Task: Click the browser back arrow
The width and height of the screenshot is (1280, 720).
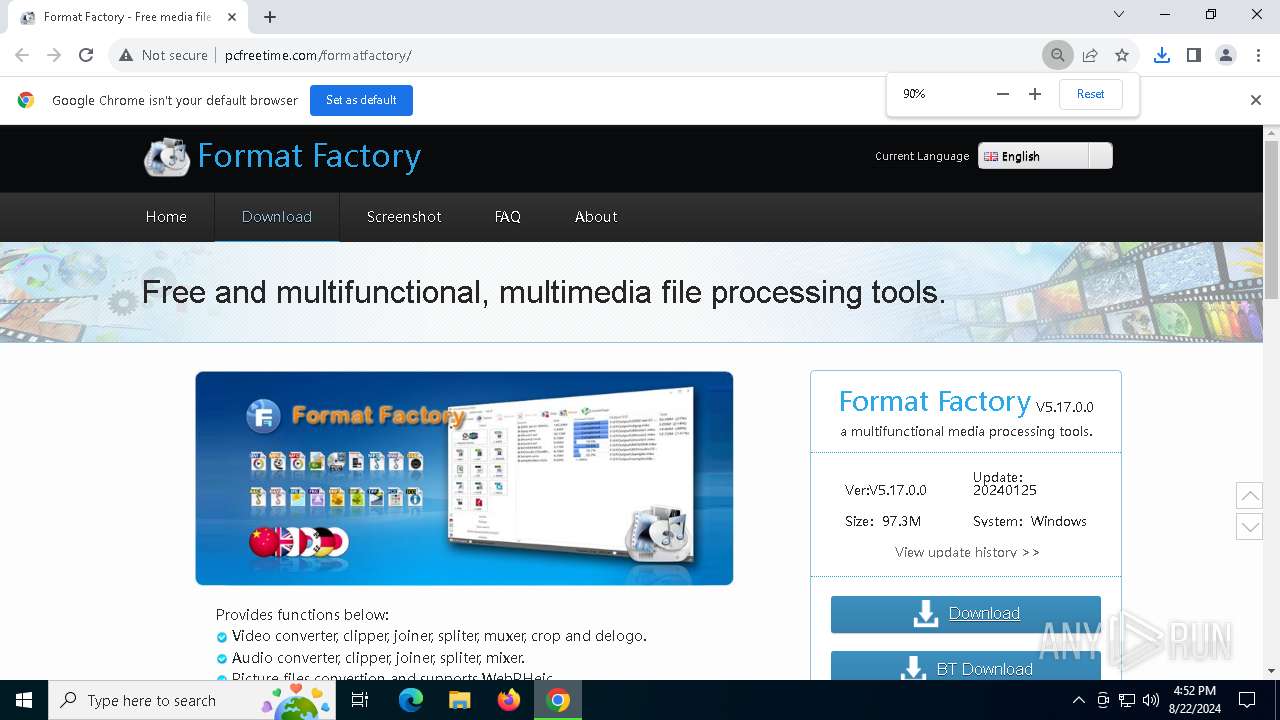Action: 22,55
